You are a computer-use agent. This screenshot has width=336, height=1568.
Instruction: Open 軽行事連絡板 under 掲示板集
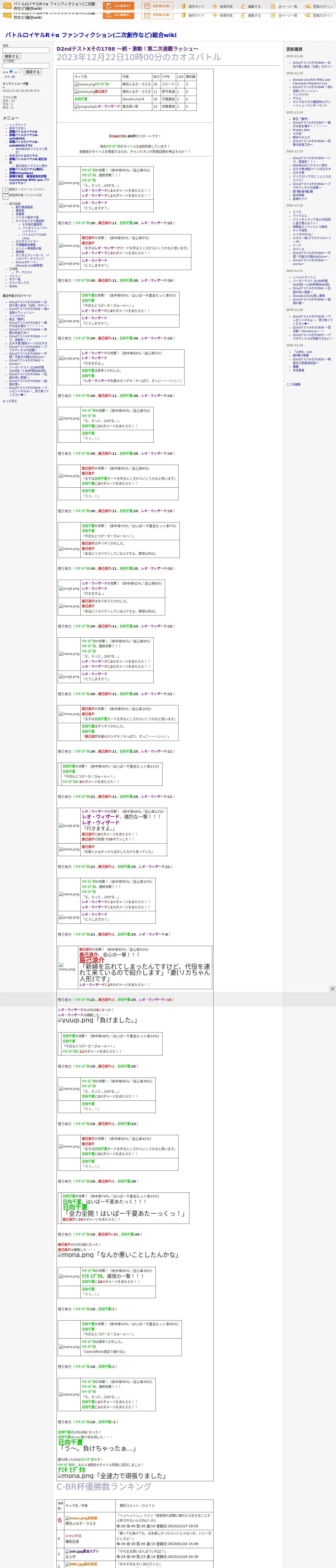tap(24, 207)
